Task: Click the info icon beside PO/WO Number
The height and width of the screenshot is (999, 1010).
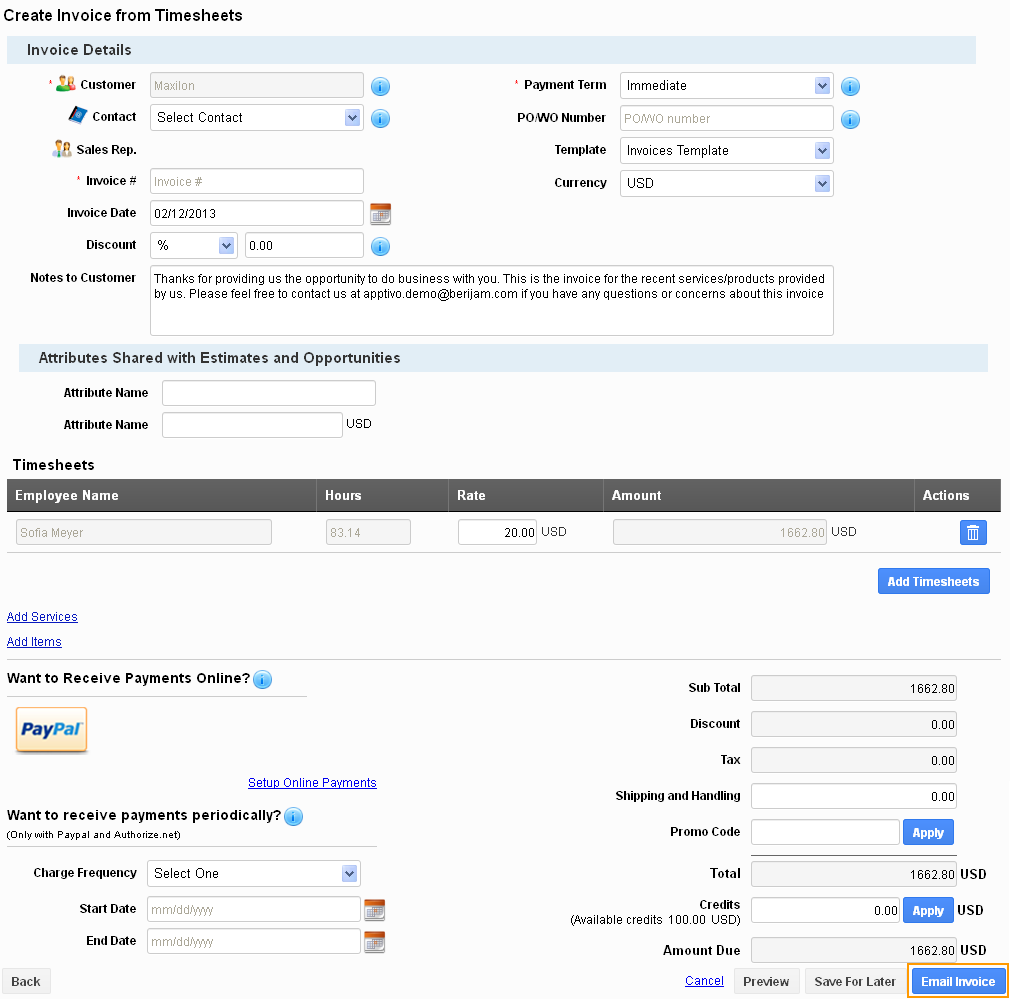Action: click(849, 119)
